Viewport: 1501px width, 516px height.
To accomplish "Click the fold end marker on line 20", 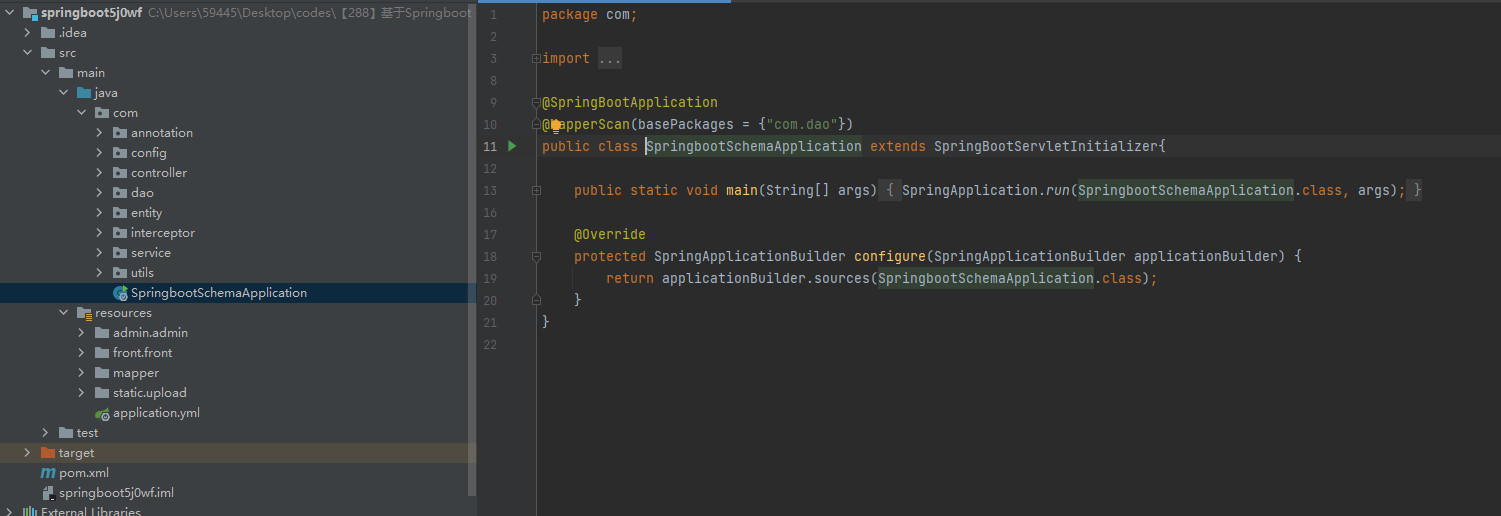I will point(537,300).
